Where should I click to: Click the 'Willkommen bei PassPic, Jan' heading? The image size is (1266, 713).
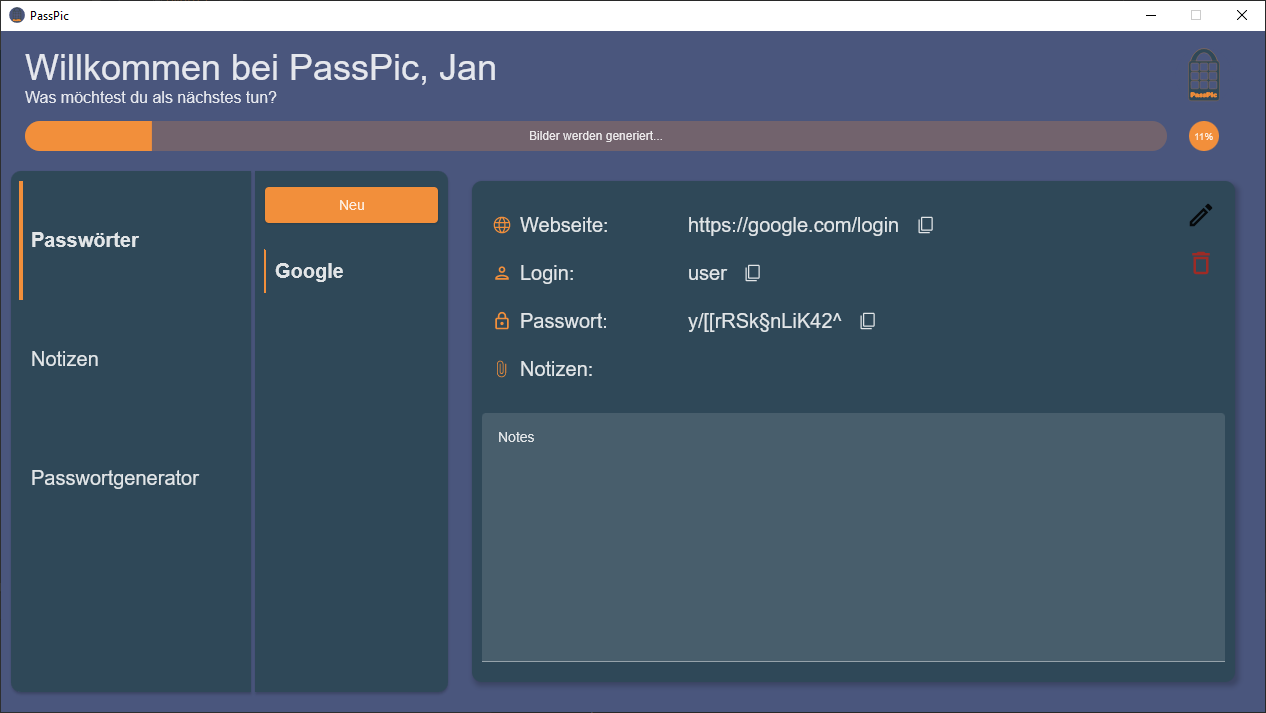261,67
